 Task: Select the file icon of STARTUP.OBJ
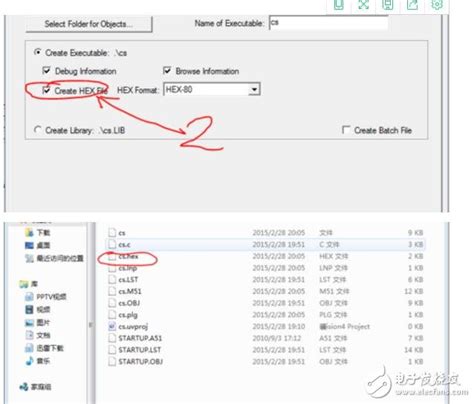112,361
